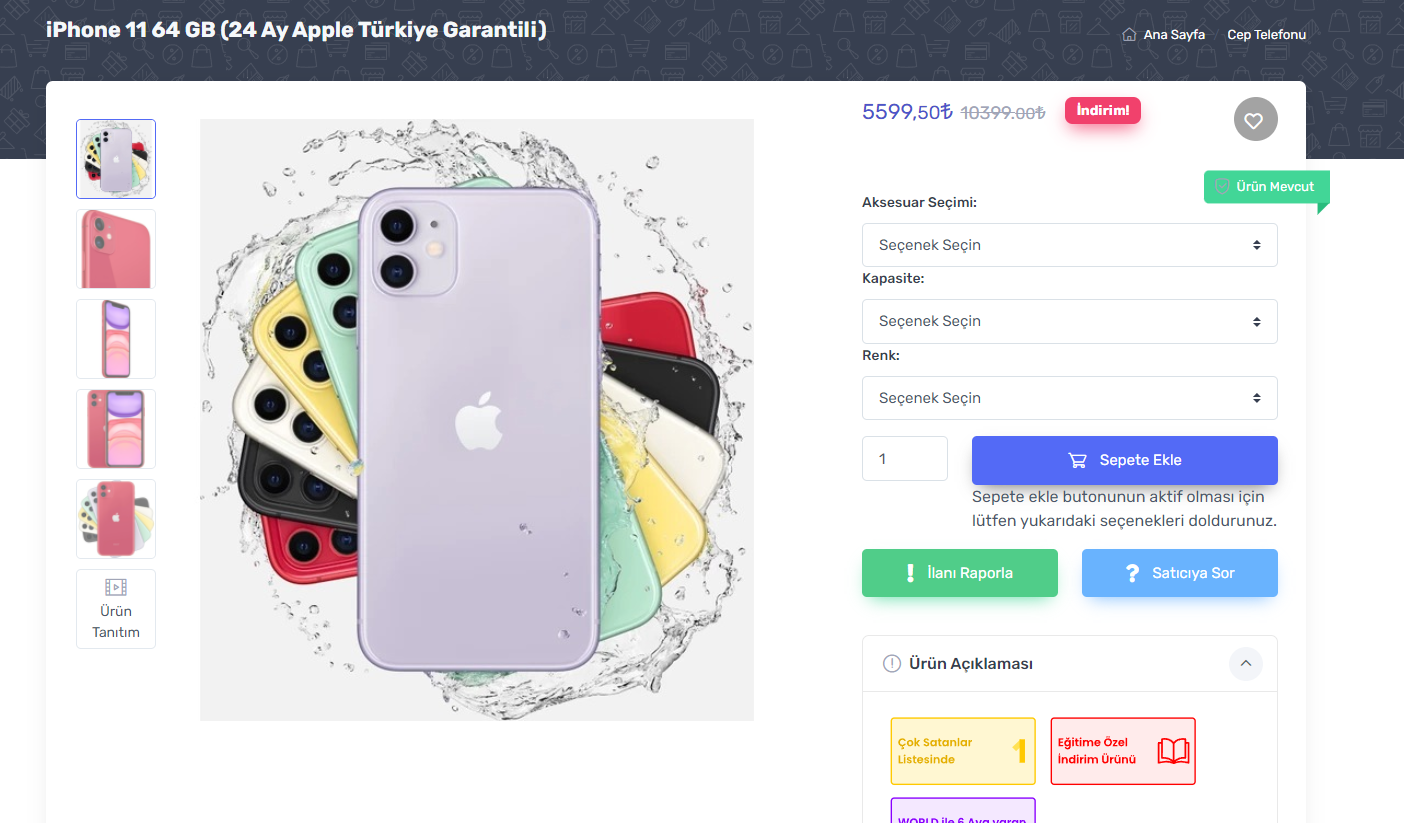Collapse the Ürün Açıklaması section

1245,663
